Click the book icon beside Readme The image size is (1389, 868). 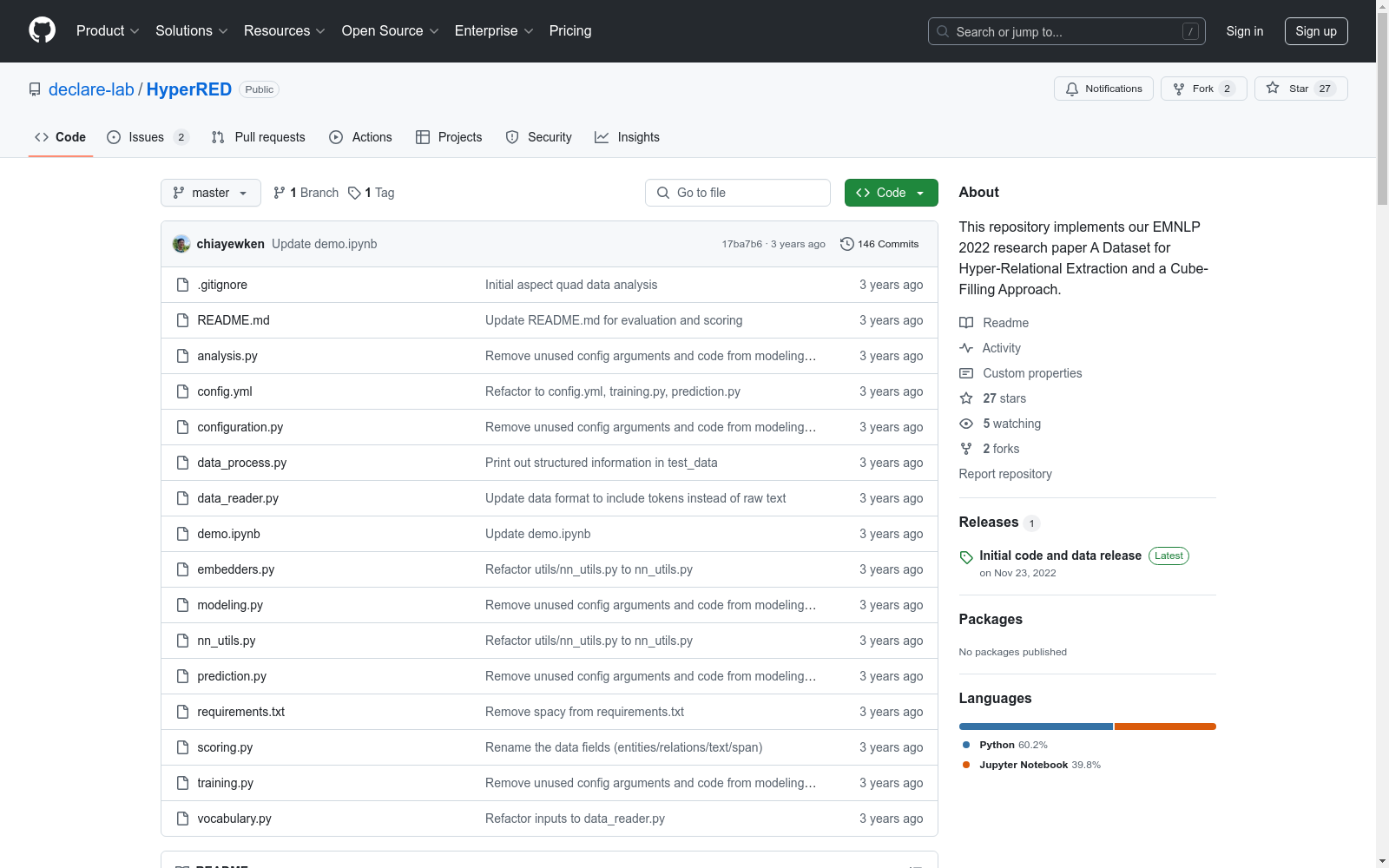[966, 323]
